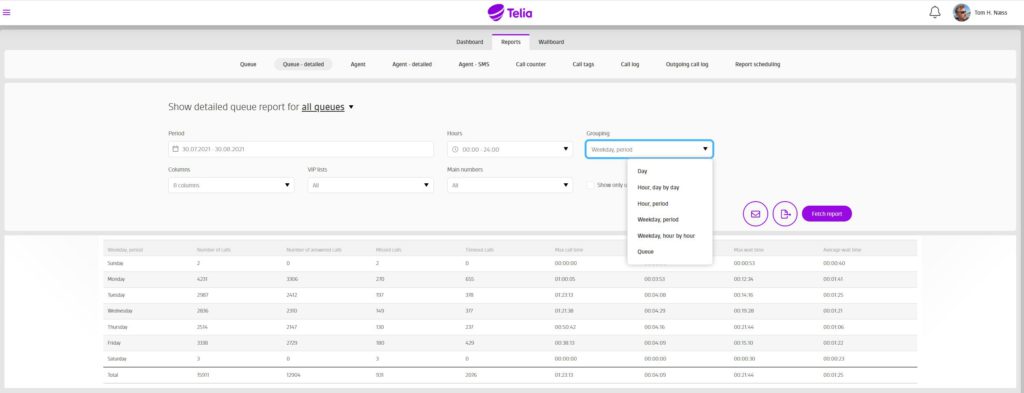Image resolution: width=1024 pixels, height=393 pixels.
Task: Click the 'Timeout calls' column header
Action: [479, 250]
